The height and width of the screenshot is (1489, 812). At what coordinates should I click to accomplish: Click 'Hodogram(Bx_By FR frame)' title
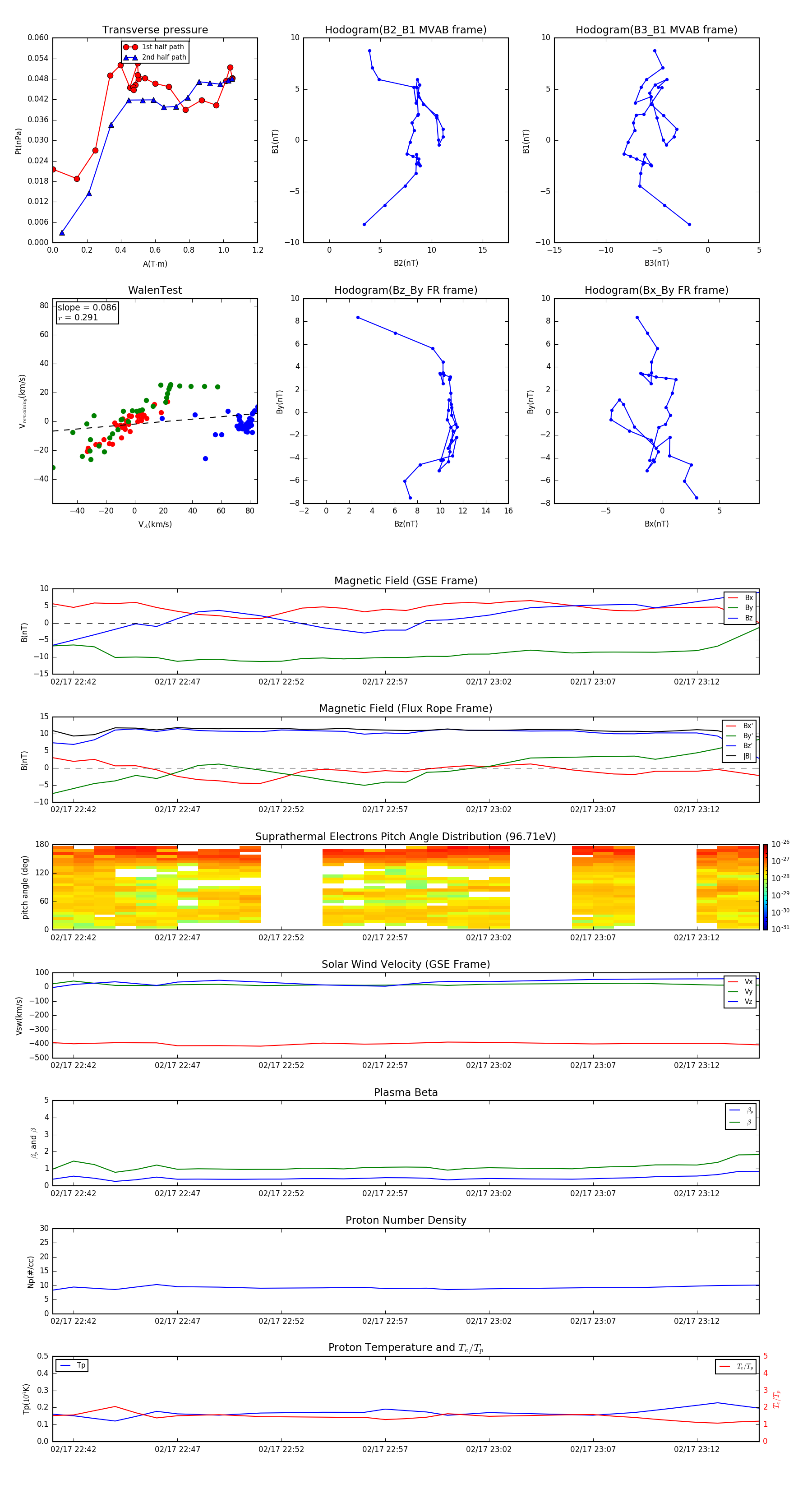tap(656, 290)
